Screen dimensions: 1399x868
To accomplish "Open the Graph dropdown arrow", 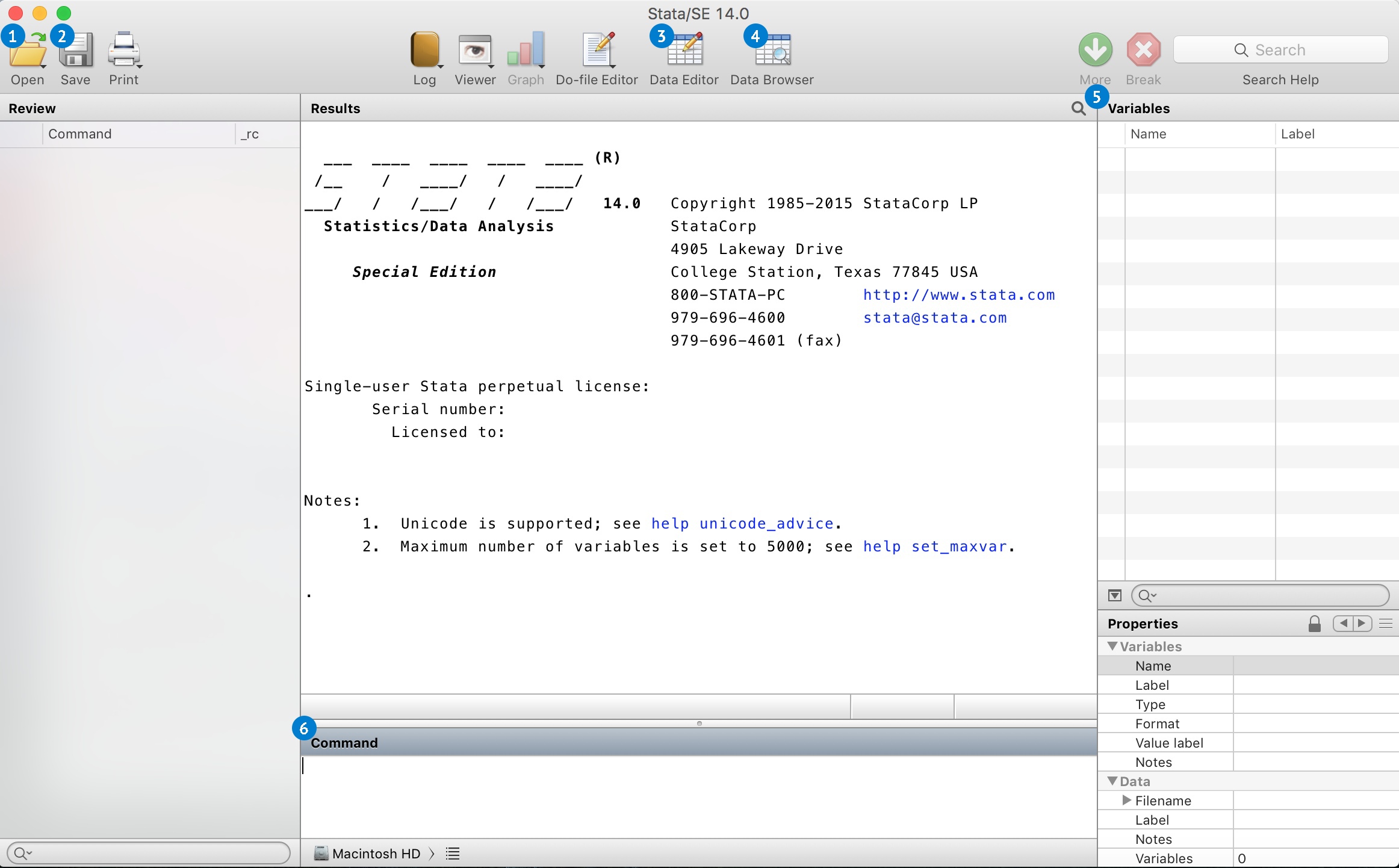I will [542, 66].
